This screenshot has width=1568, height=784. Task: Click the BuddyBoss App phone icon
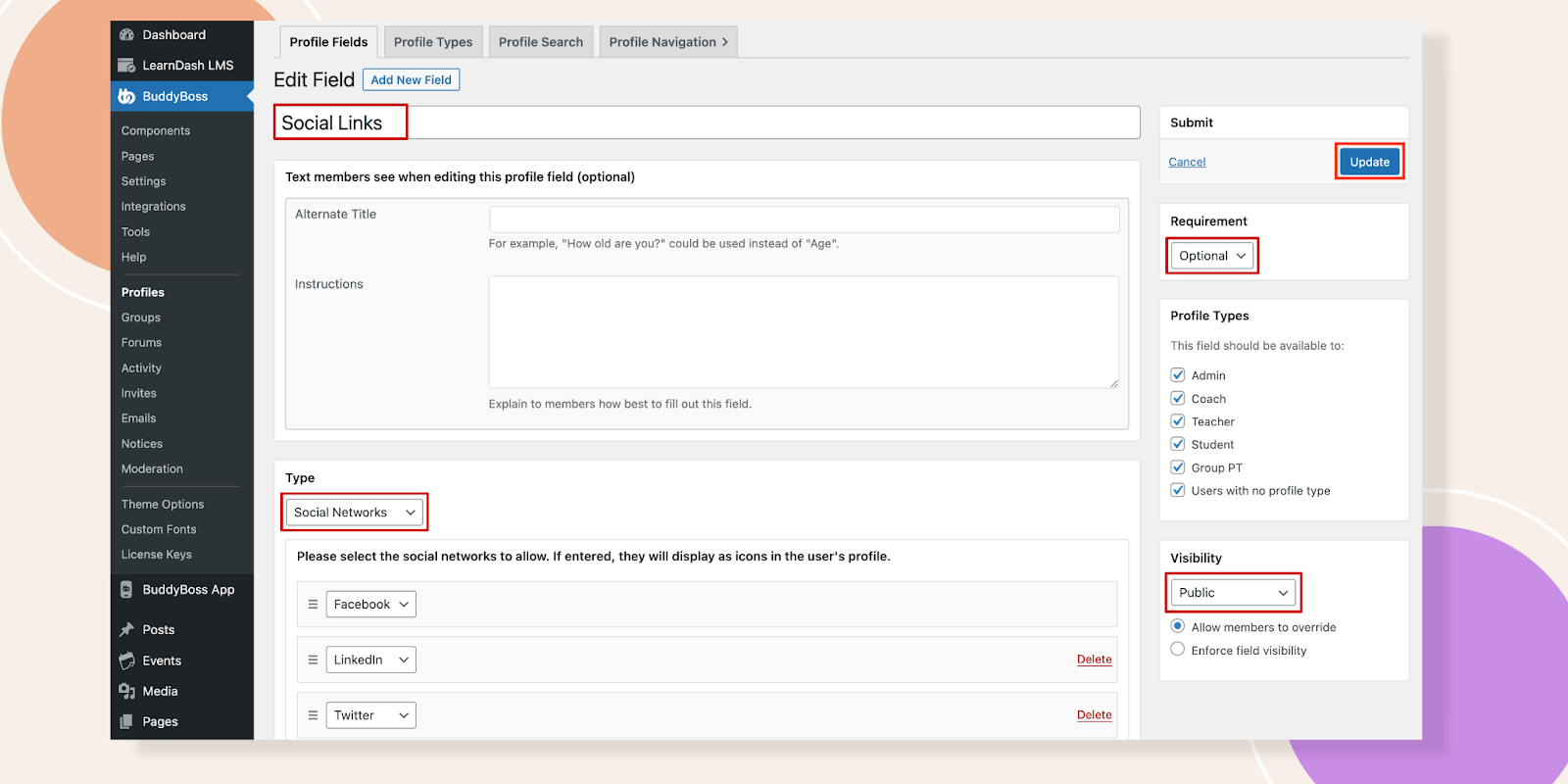(x=126, y=590)
